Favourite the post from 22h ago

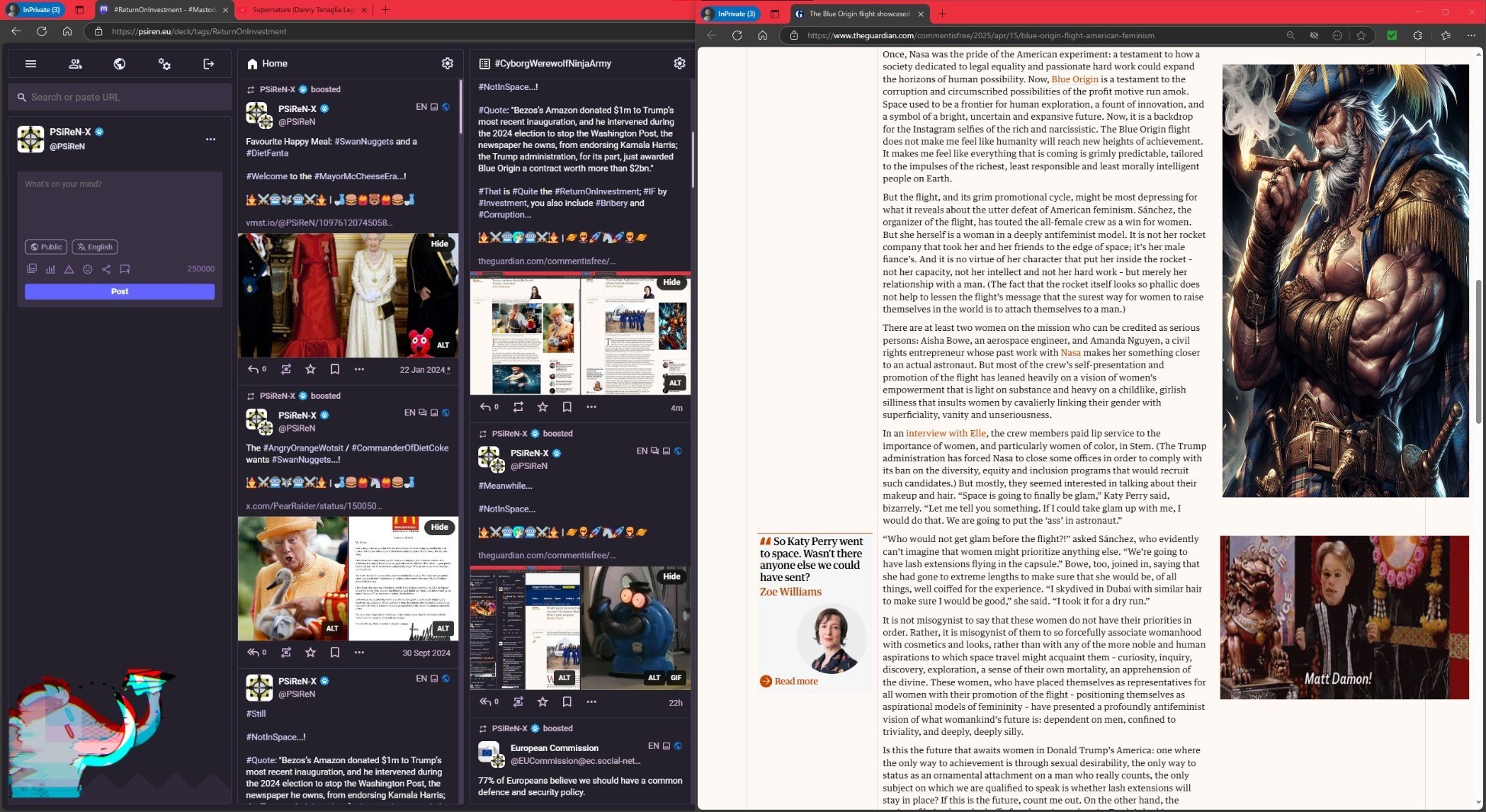pos(542,701)
